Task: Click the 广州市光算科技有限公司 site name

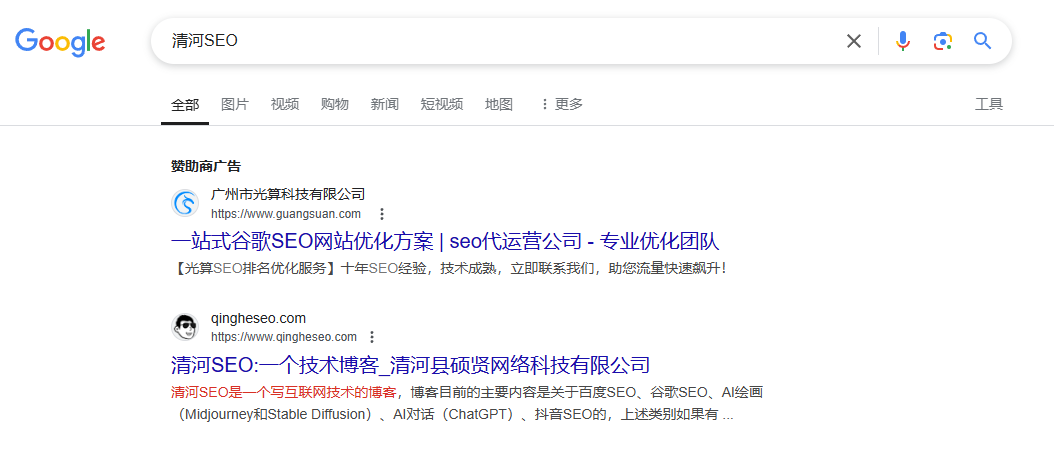Action: (x=288, y=194)
